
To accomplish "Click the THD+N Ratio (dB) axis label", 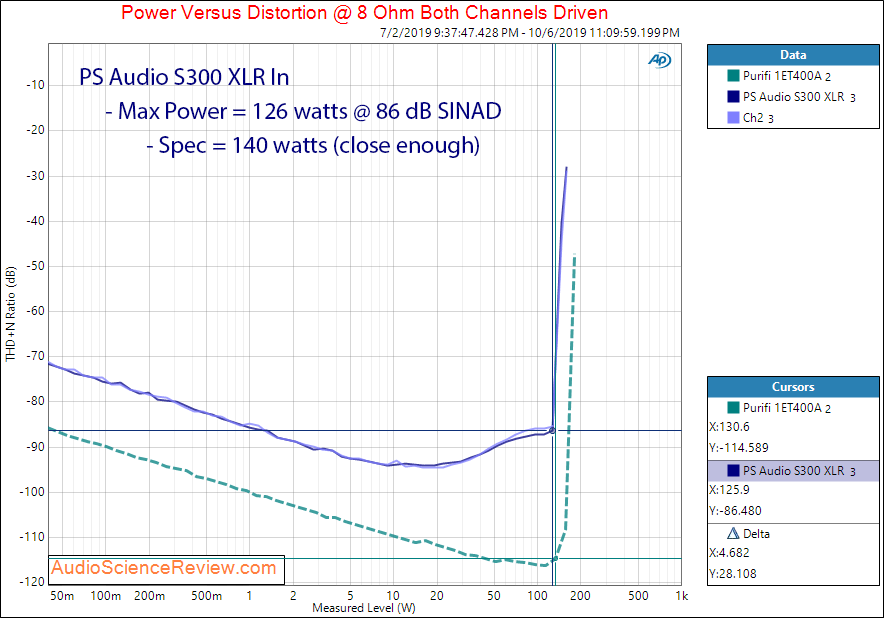I will pyautogui.click(x=10, y=314).
